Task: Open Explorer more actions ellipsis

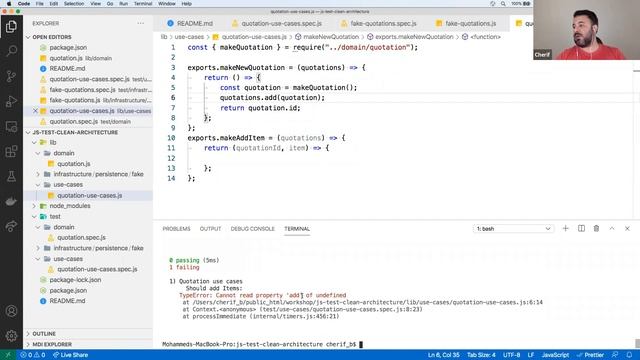Action: 141,23
